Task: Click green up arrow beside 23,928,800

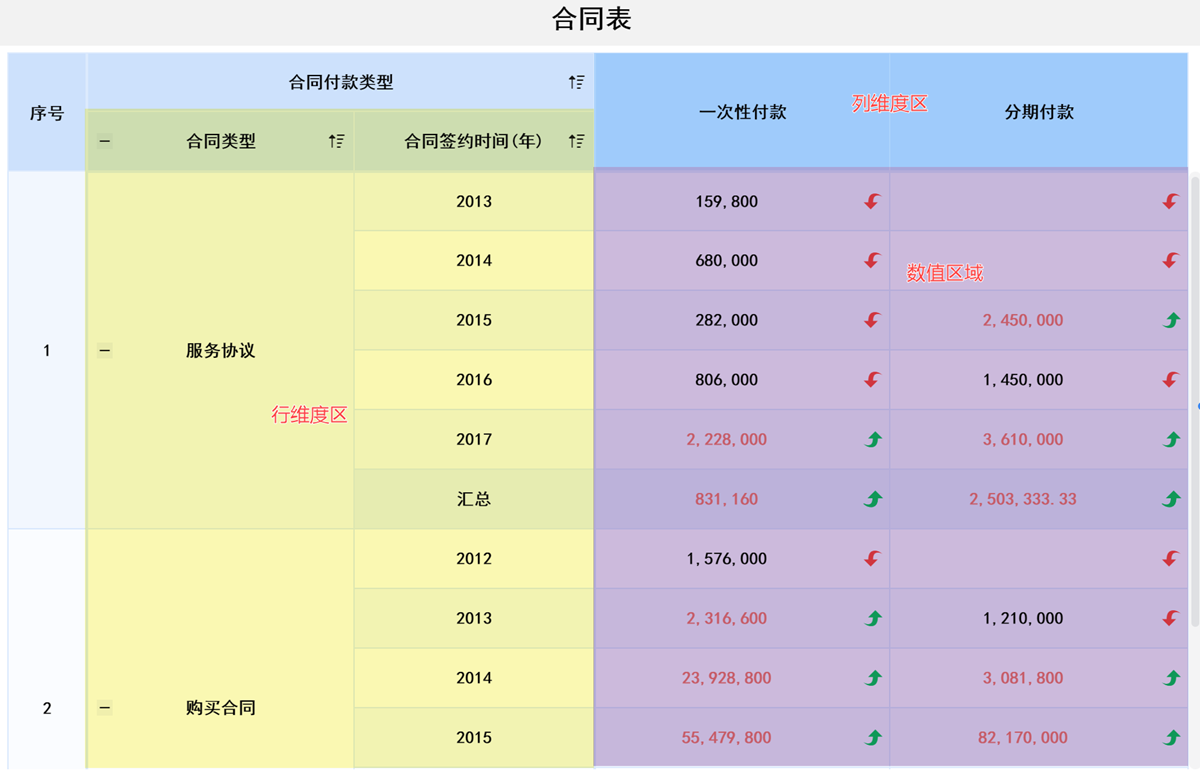Action: [x=872, y=678]
